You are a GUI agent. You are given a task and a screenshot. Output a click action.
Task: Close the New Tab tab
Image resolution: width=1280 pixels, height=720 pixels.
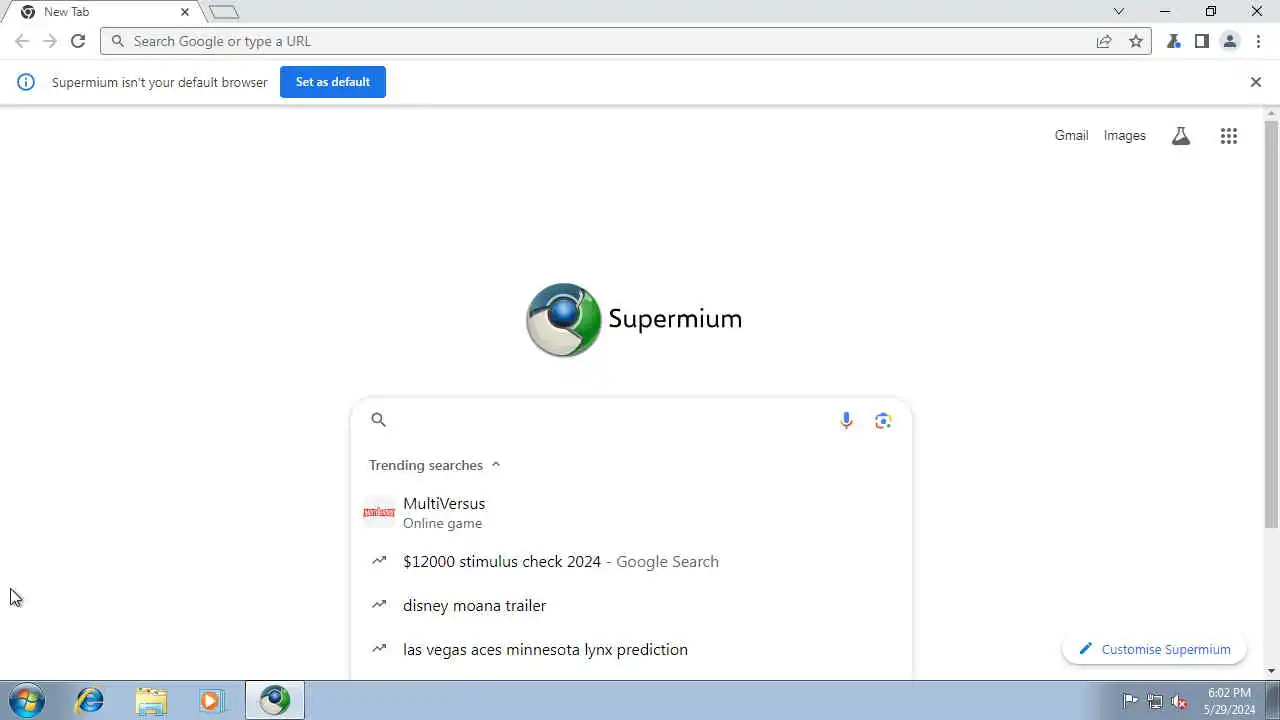click(x=184, y=12)
